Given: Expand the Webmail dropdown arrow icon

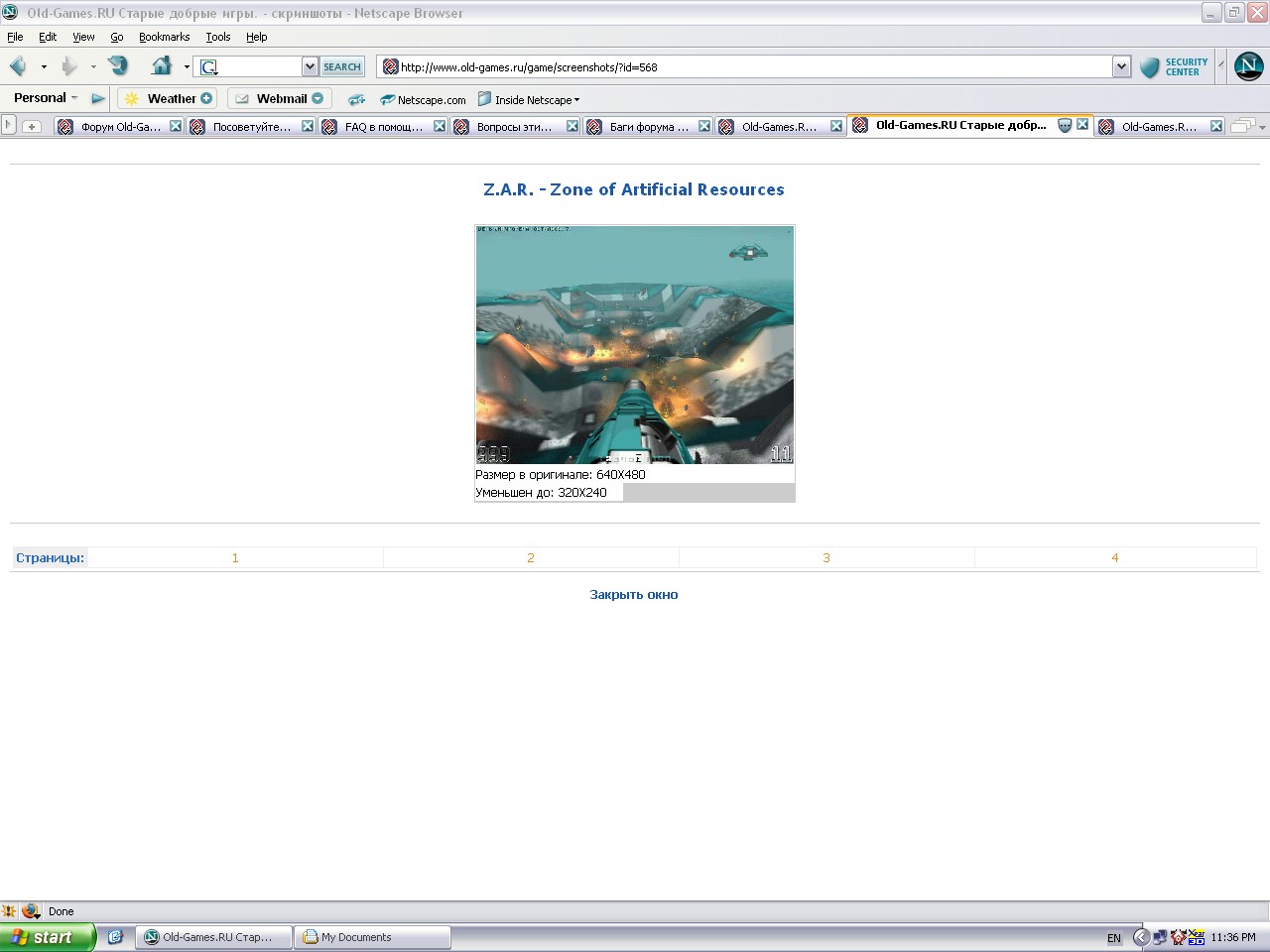Looking at the screenshot, I should pos(317,98).
